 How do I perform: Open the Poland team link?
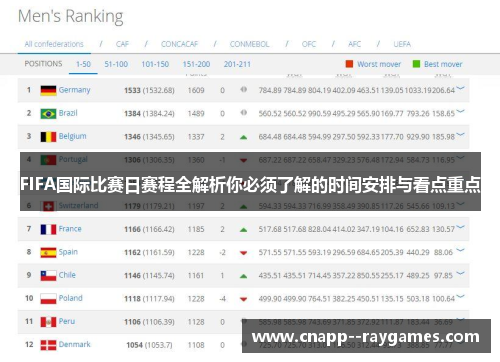[70, 298]
